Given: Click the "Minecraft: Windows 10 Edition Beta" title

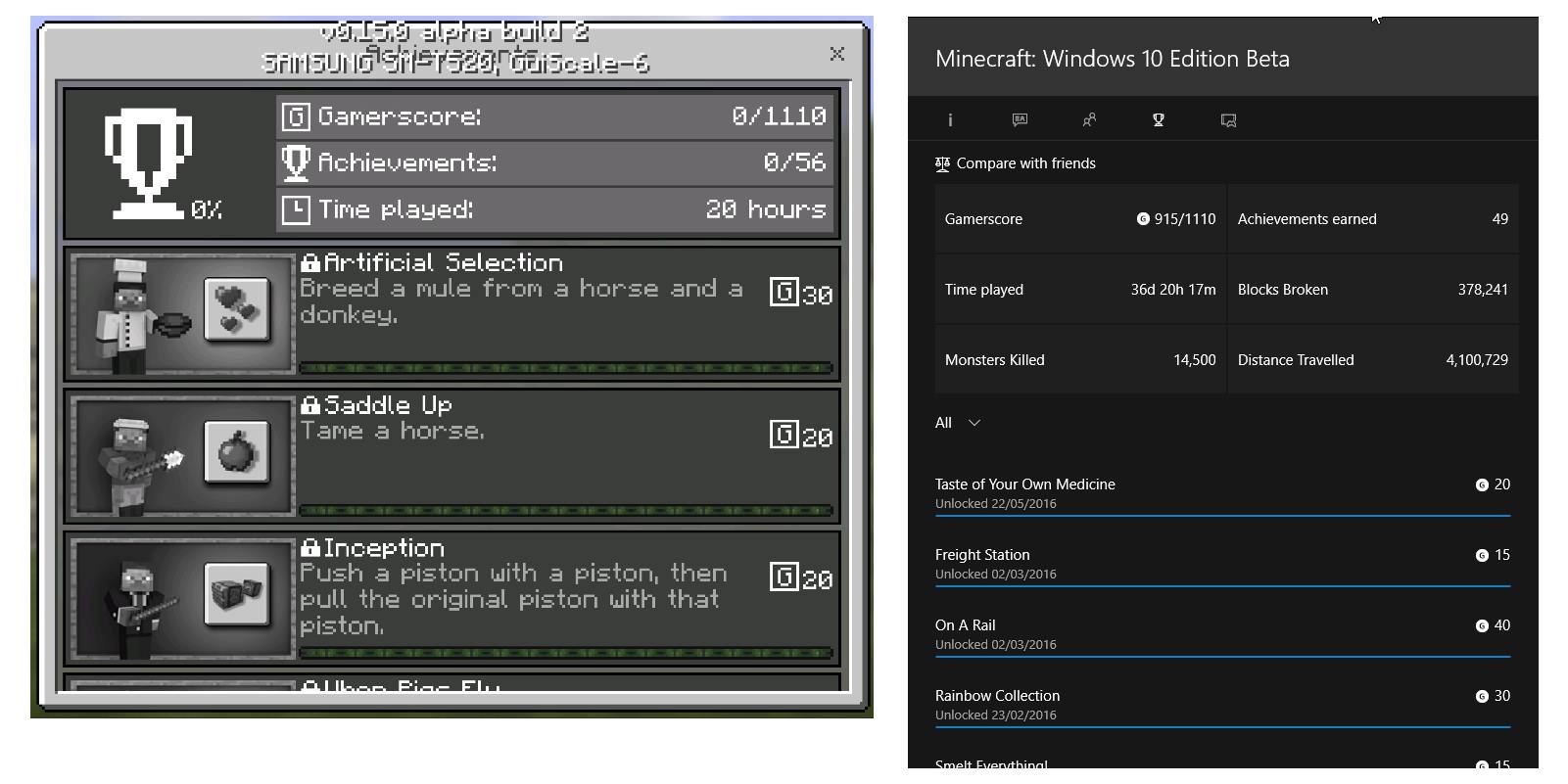Looking at the screenshot, I should coord(1113,59).
